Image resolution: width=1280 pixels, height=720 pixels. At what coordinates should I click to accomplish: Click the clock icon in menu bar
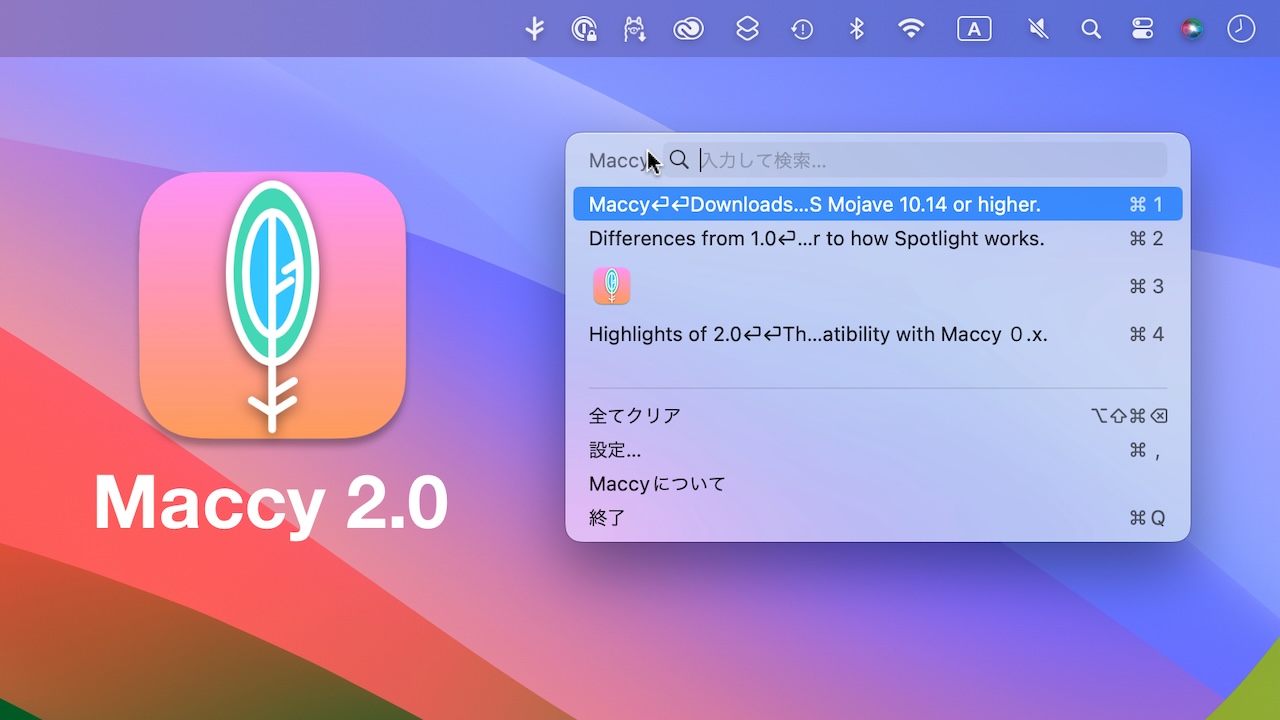(1241, 29)
